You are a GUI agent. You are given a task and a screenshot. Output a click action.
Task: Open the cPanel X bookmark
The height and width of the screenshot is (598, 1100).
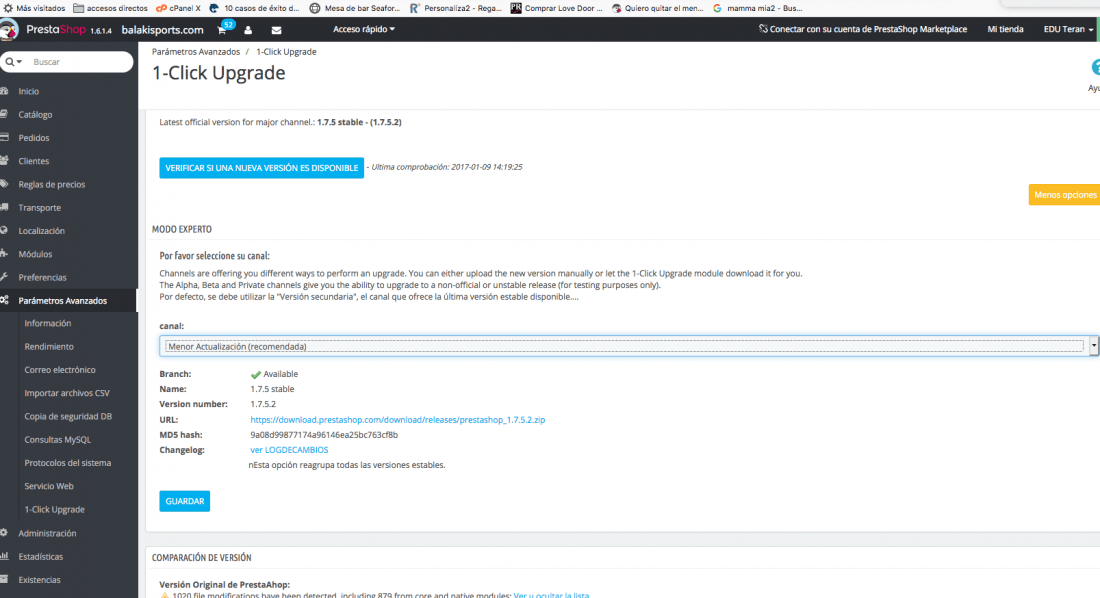[178, 8]
